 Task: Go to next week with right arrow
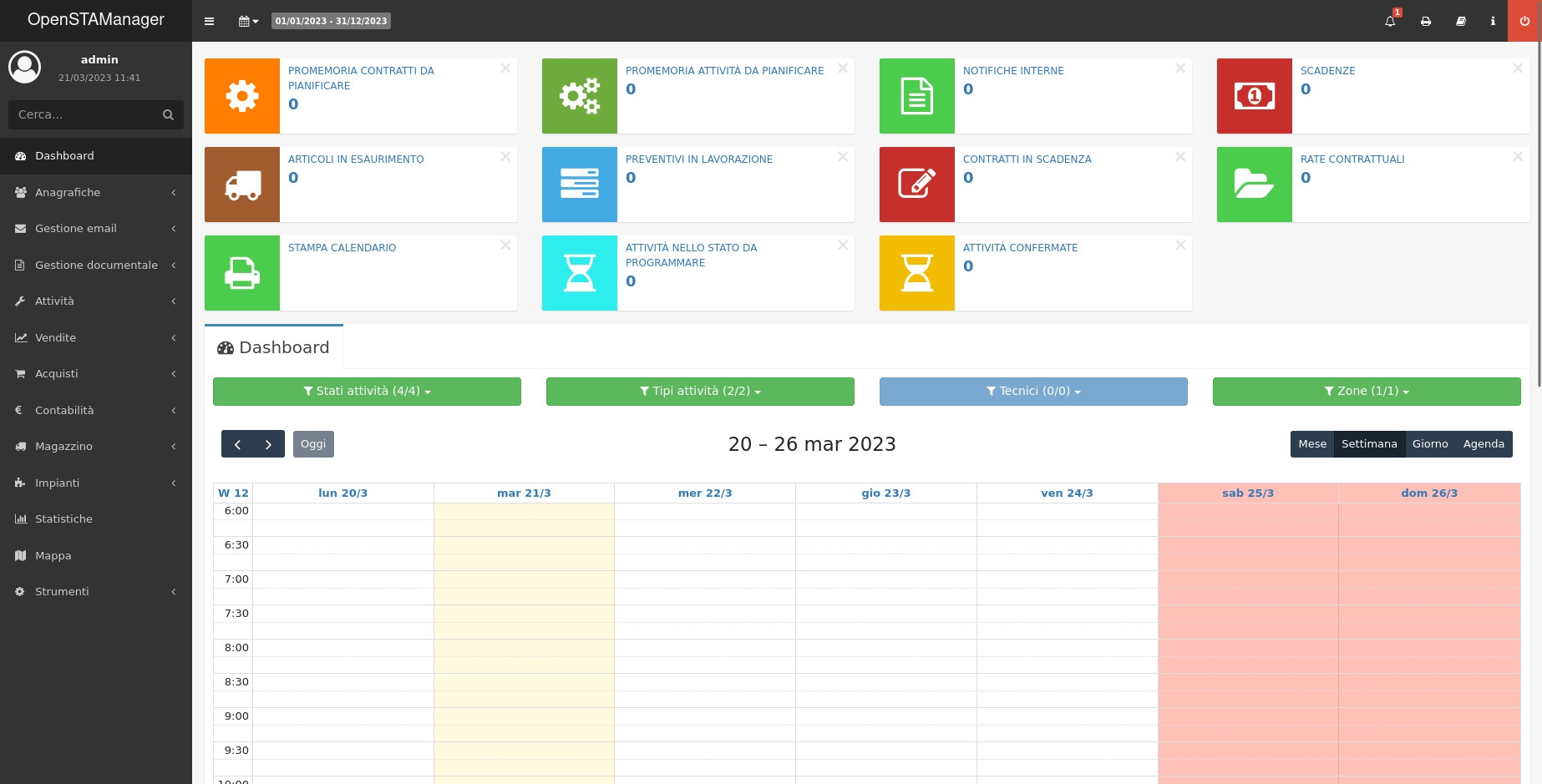pos(268,444)
